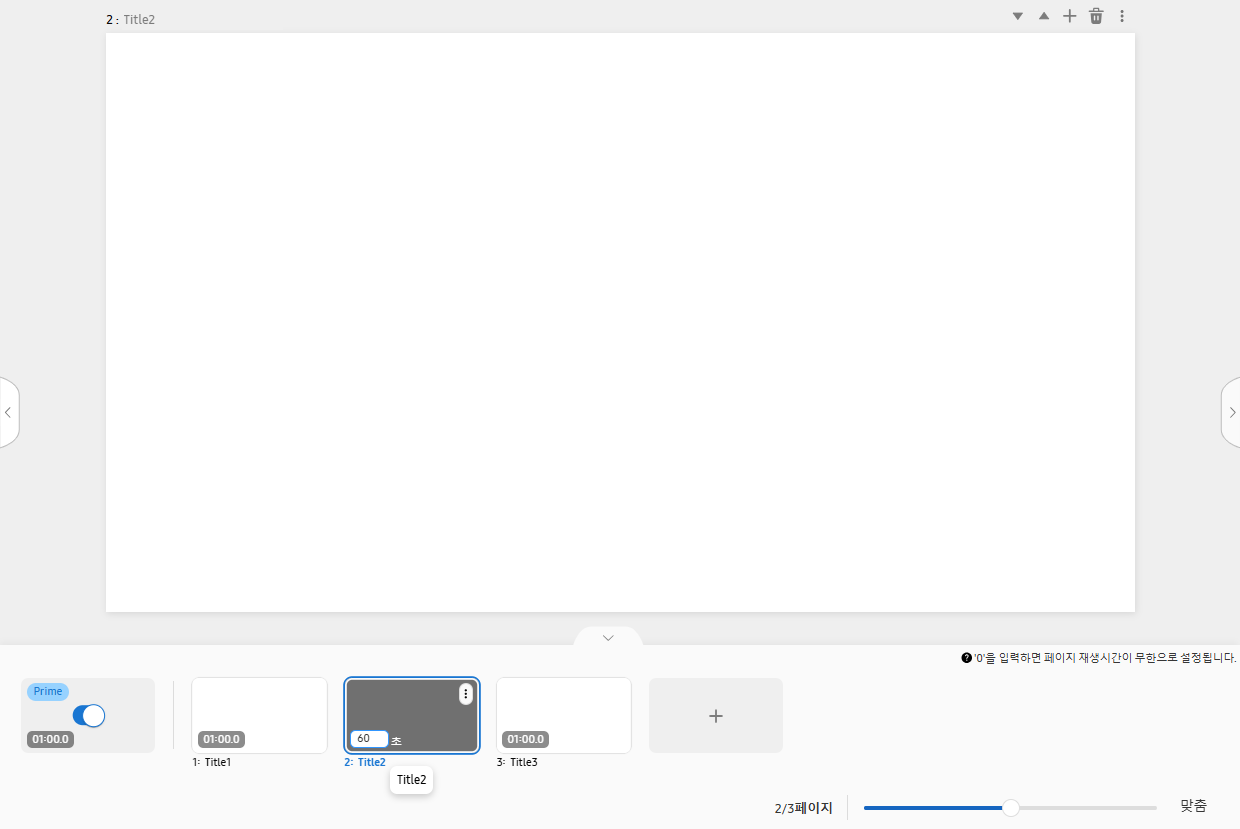
Task: Click the 60 seconds duration field
Action: [369, 739]
